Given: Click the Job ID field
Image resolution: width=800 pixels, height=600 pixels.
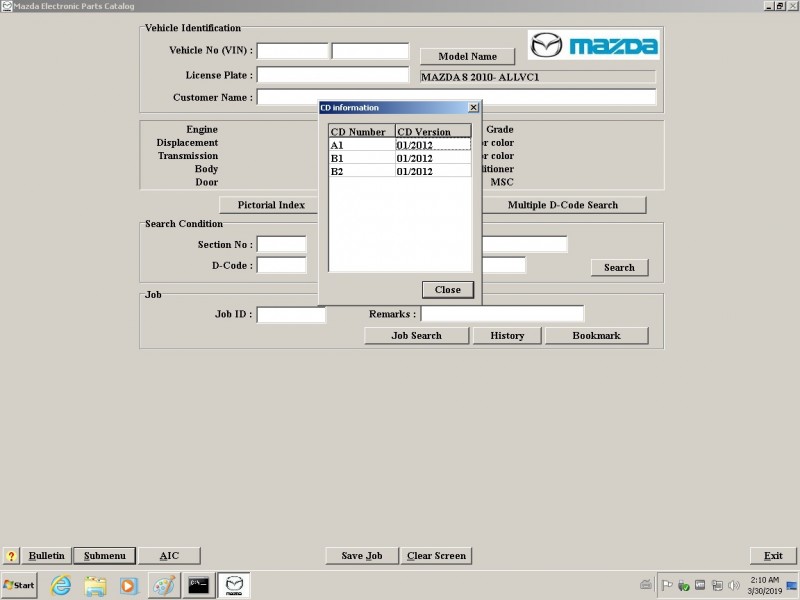Looking at the screenshot, I should 291,314.
